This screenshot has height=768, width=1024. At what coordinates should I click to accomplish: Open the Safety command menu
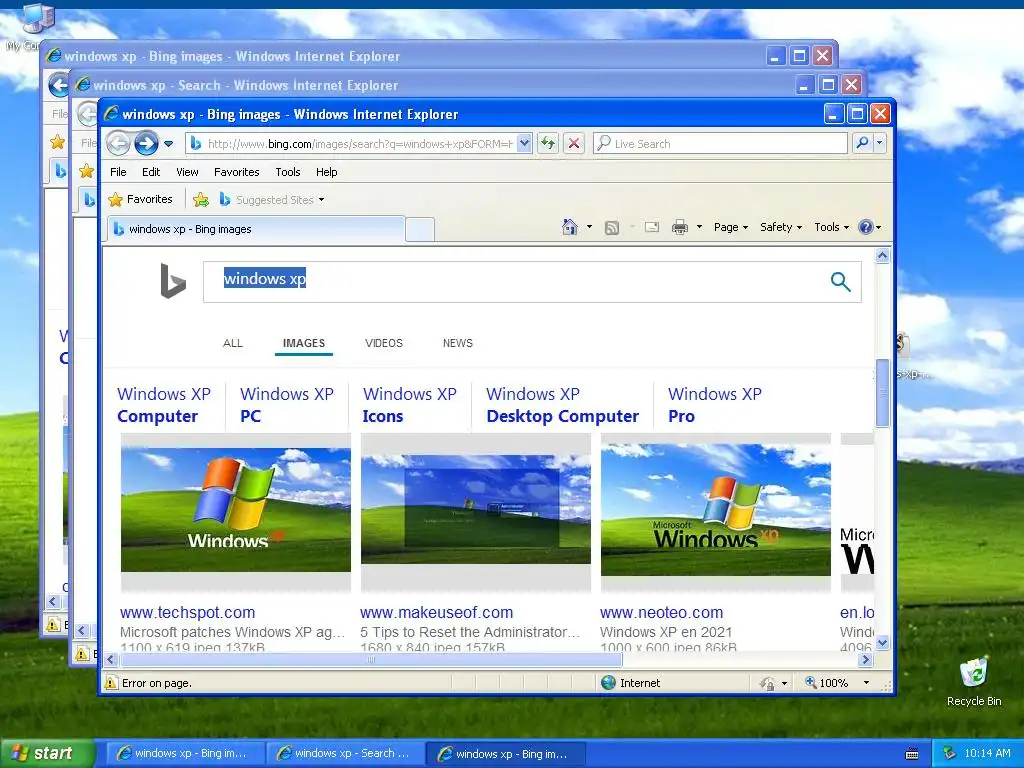[781, 227]
